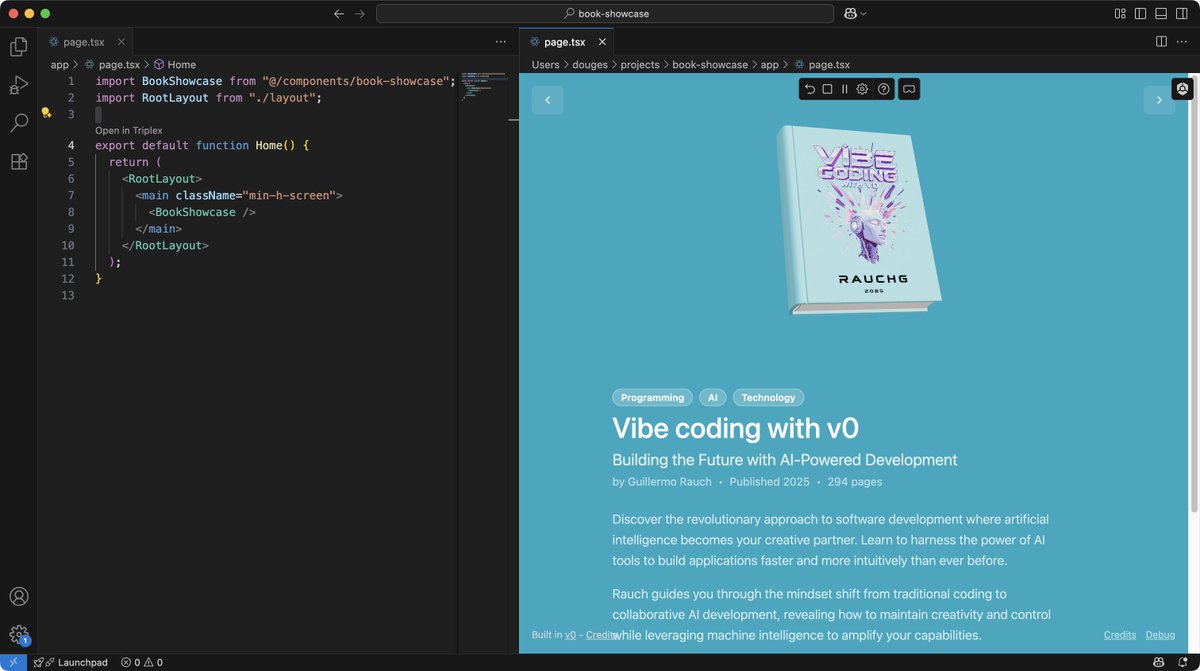Click the remote window indicator in status bar
The height and width of the screenshot is (671, 1200).
13,662
